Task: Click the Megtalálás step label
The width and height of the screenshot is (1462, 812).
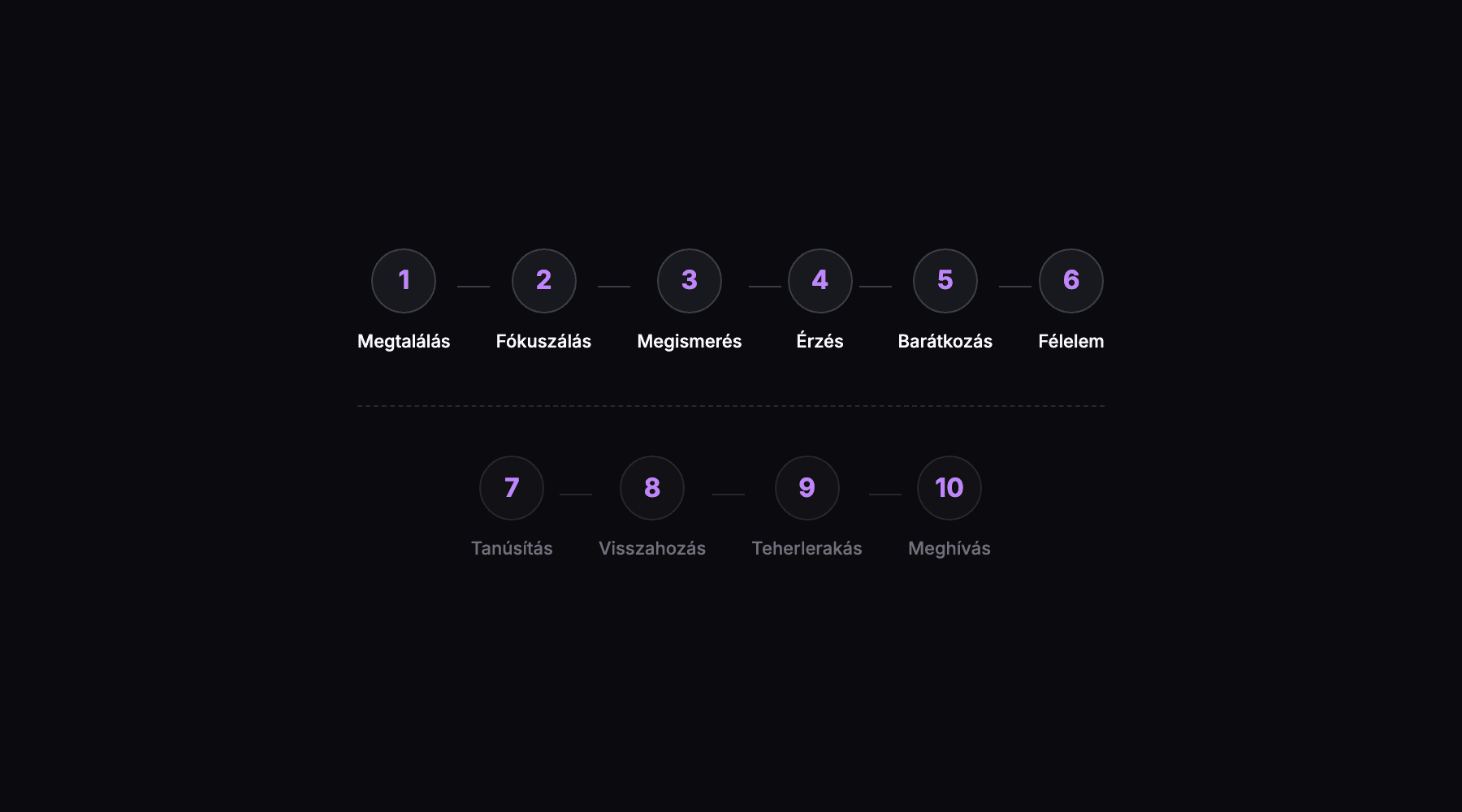Action: pos(404,342)
